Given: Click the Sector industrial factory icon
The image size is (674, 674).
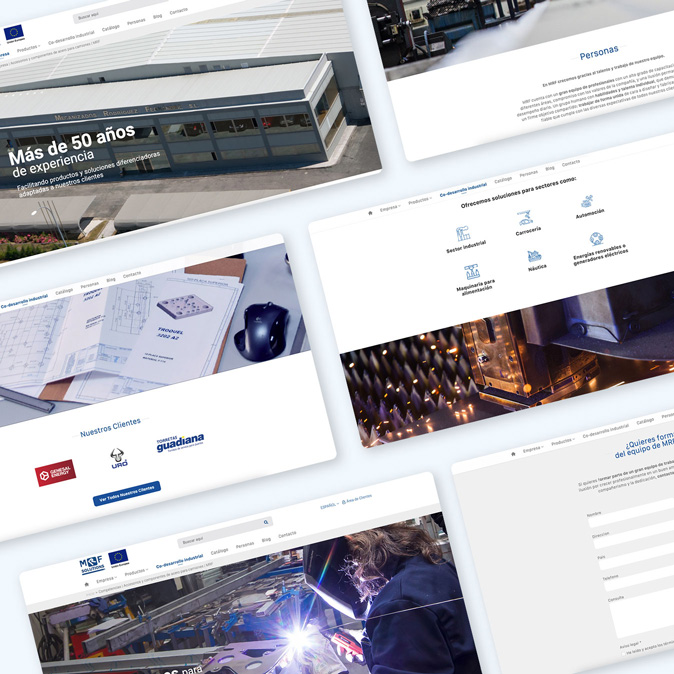Looking at the screenshot, I should [x=463, y=234].
